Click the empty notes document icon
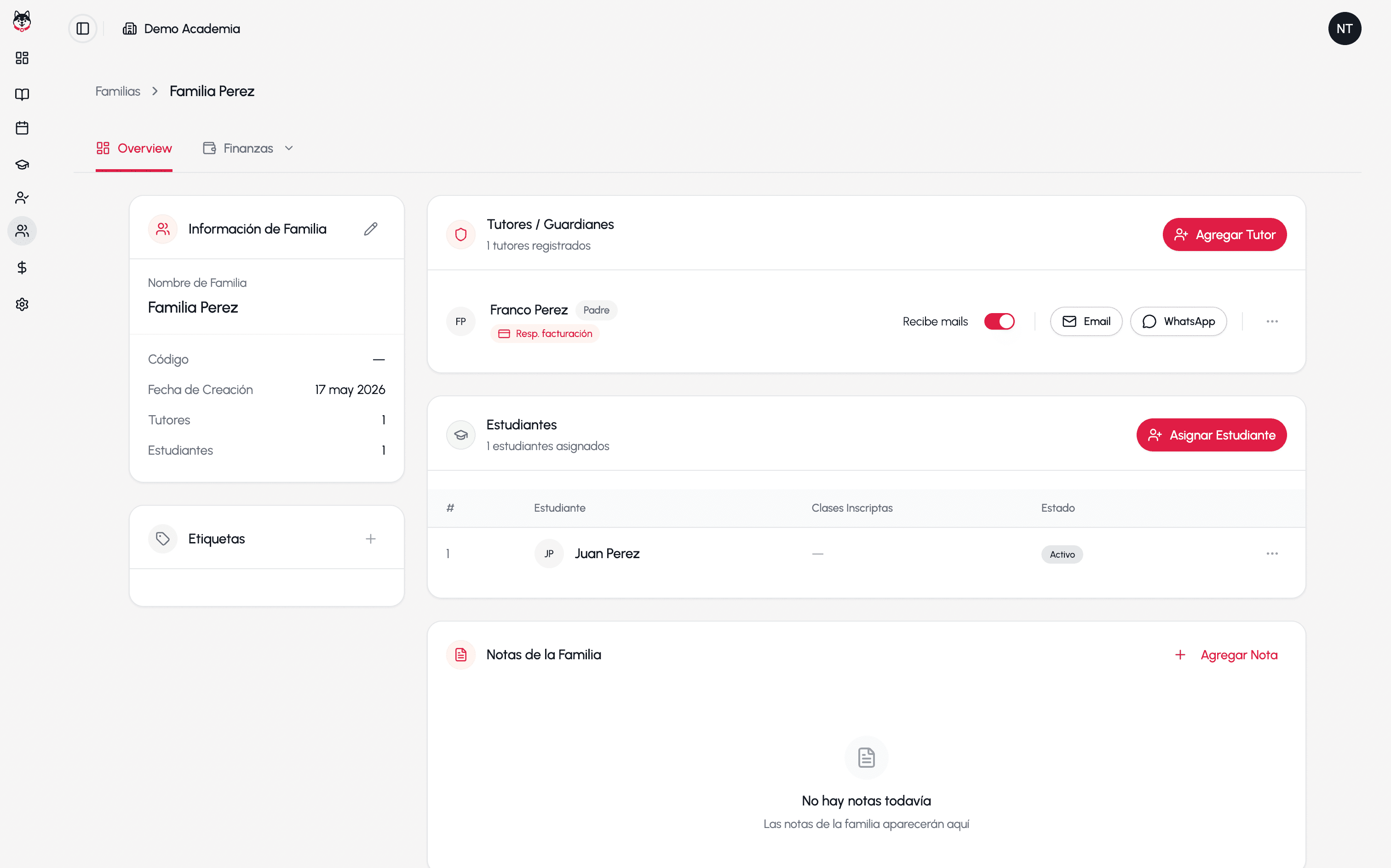 tap(866, 758)
